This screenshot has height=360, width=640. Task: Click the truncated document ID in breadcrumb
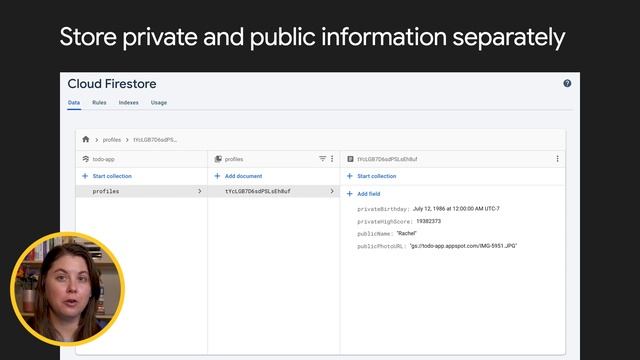pos(155,140)
